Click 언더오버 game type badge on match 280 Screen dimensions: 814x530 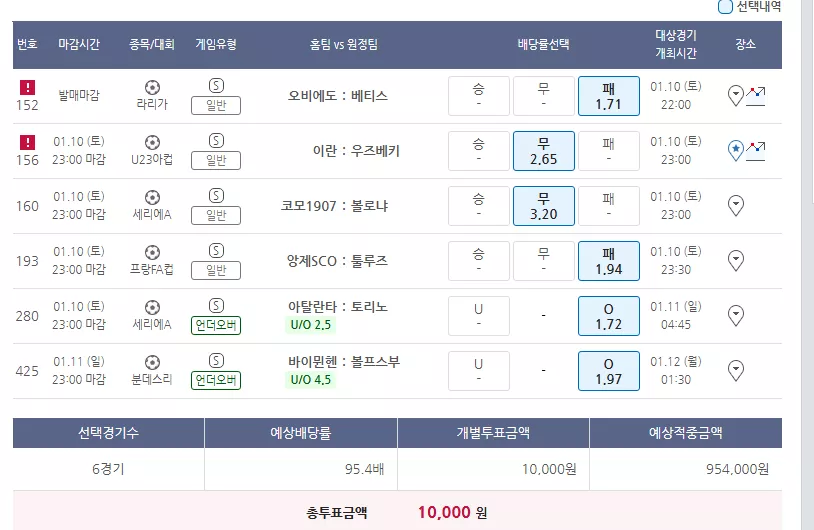[x=216, y=325]
